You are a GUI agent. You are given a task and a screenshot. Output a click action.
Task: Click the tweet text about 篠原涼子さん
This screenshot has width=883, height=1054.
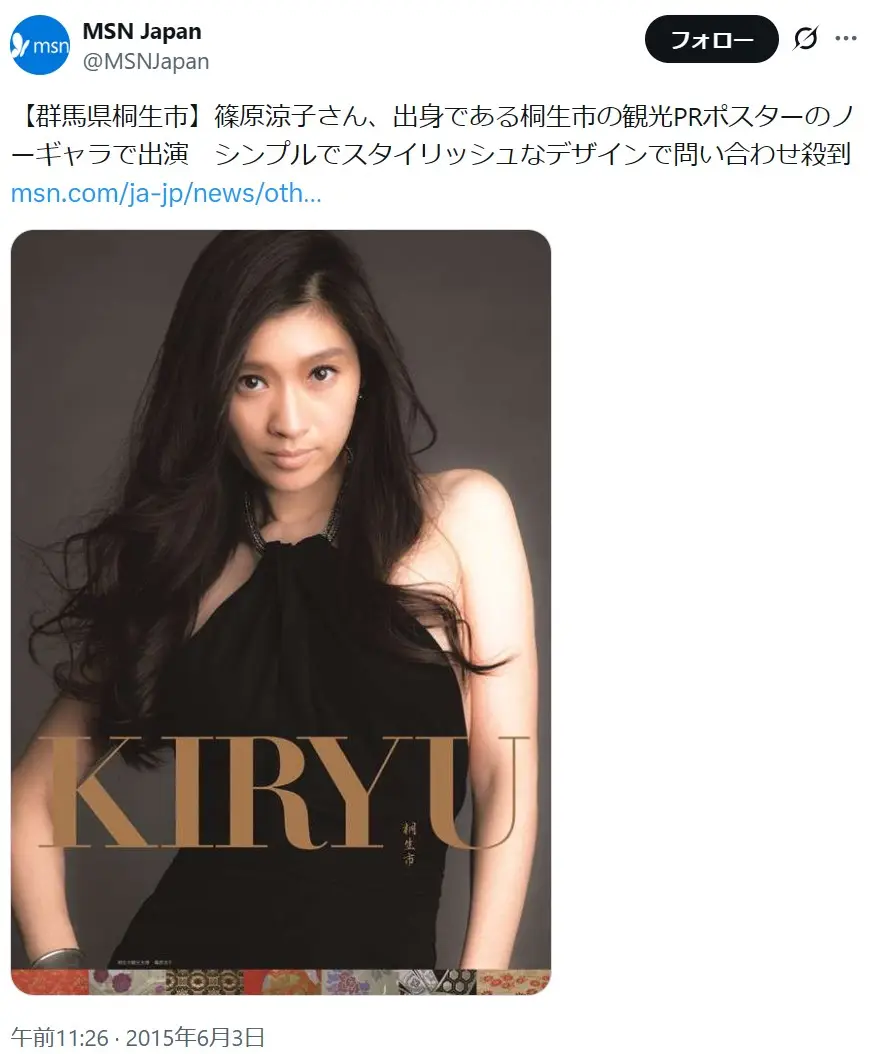tap(433, 136)
